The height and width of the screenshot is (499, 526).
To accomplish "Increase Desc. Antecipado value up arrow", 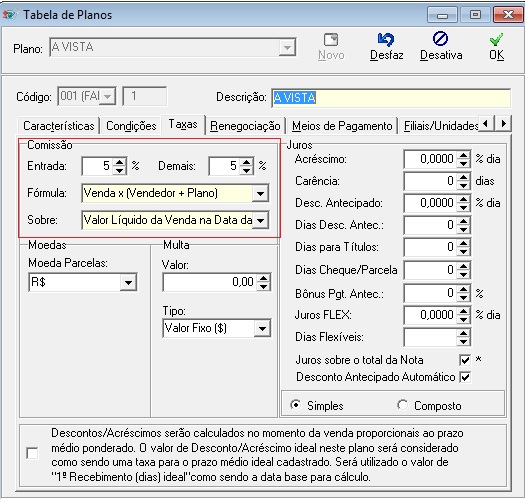I will [x=464, y=199].
